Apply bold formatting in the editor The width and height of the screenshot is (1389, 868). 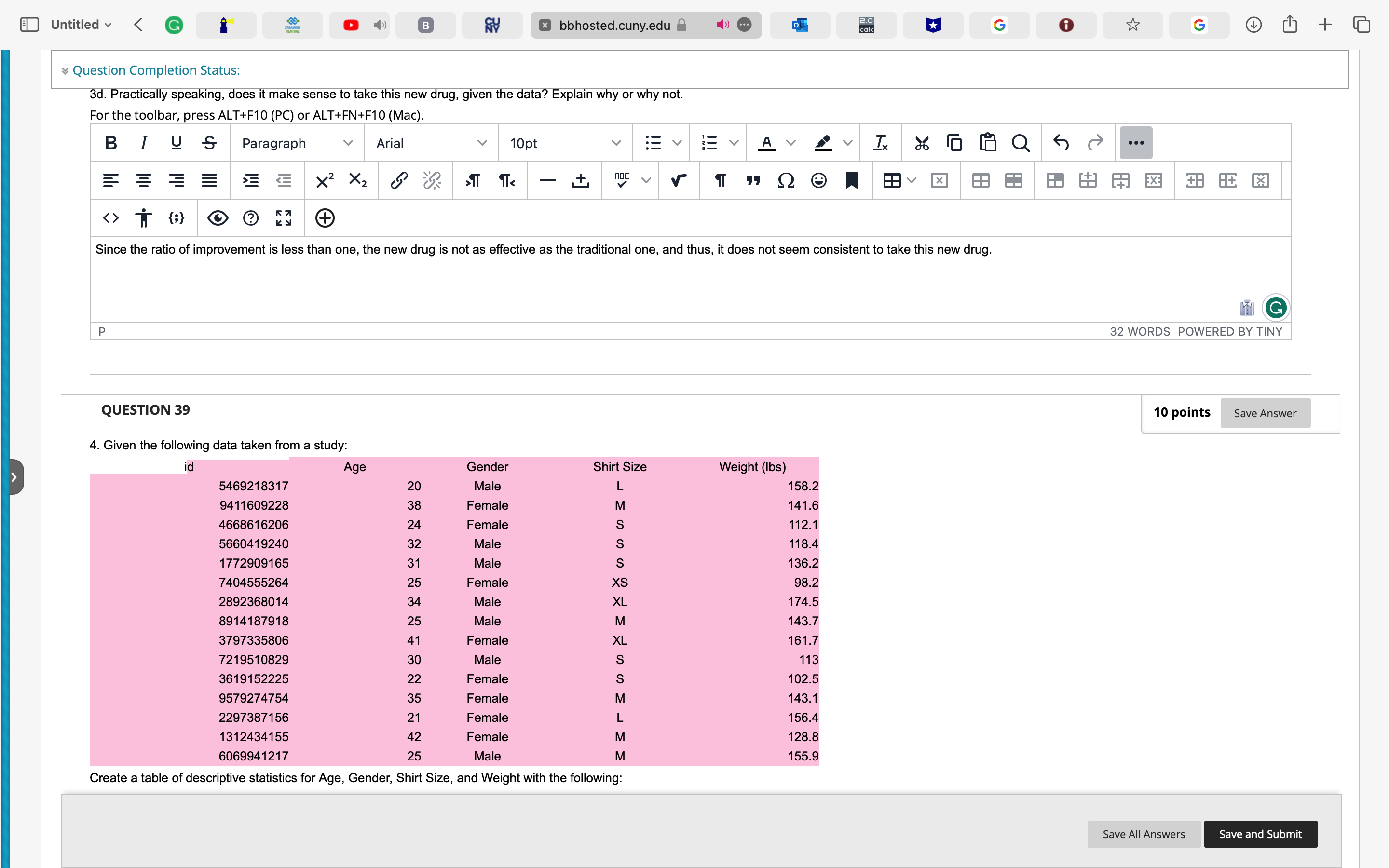(x=111, y=142)
